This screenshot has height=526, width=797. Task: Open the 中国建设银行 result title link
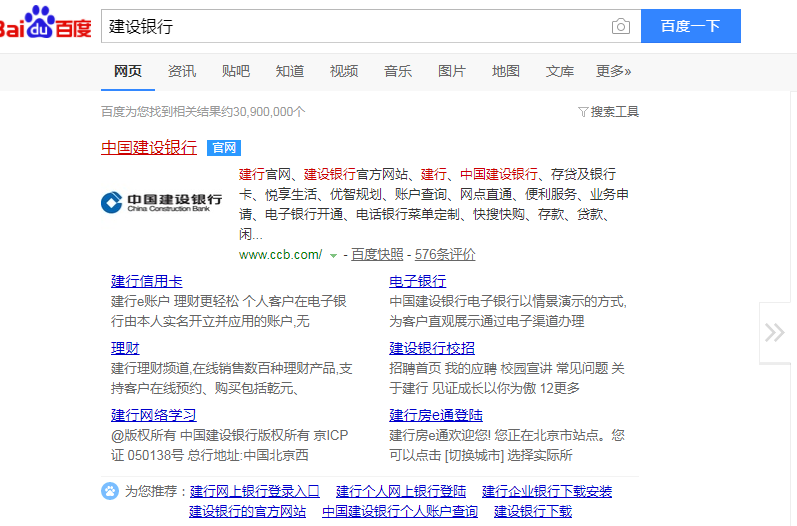[149, 147]
